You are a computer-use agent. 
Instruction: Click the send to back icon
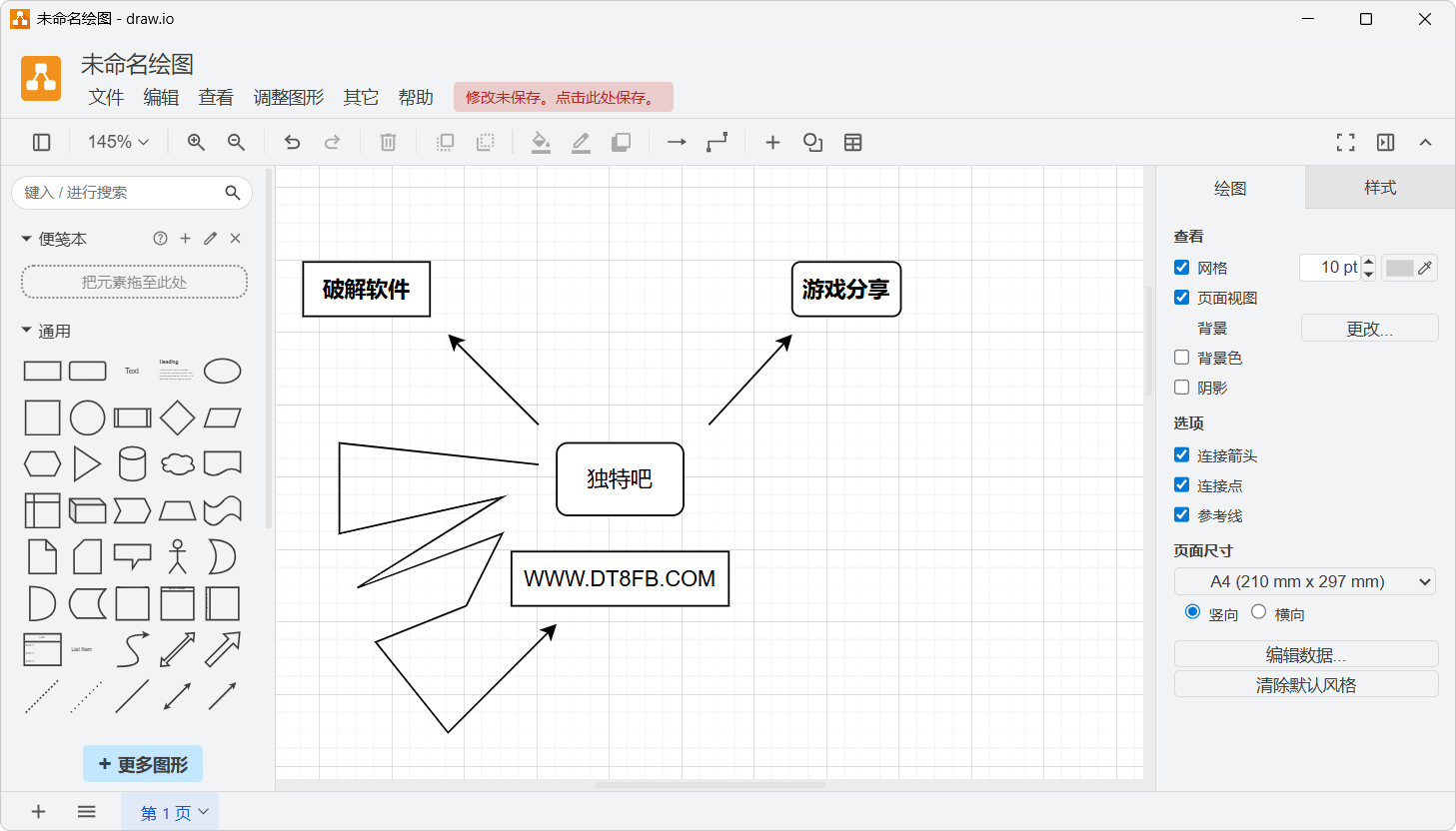coord(485,143)
